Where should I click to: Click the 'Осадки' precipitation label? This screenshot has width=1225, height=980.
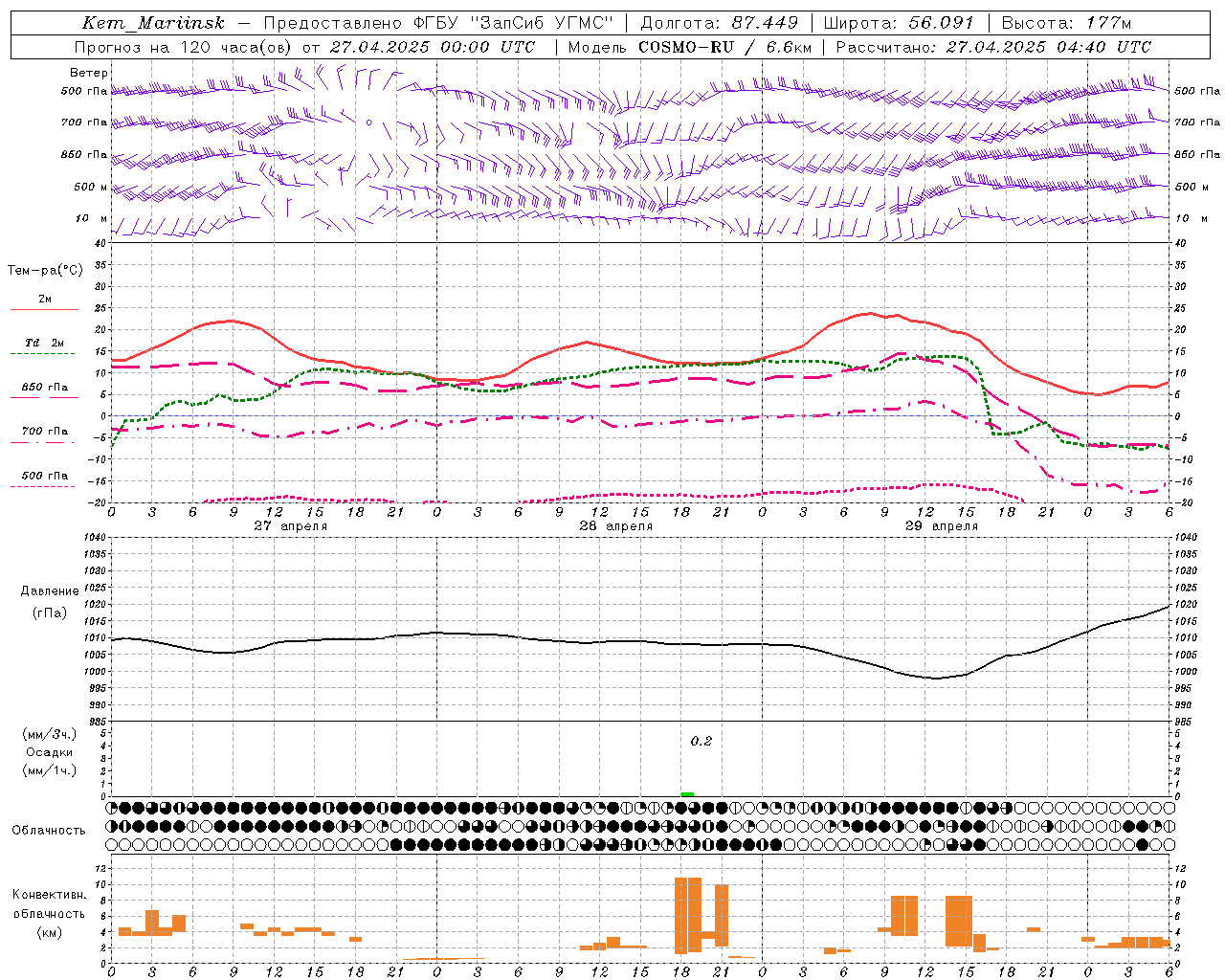coord(50,752)
